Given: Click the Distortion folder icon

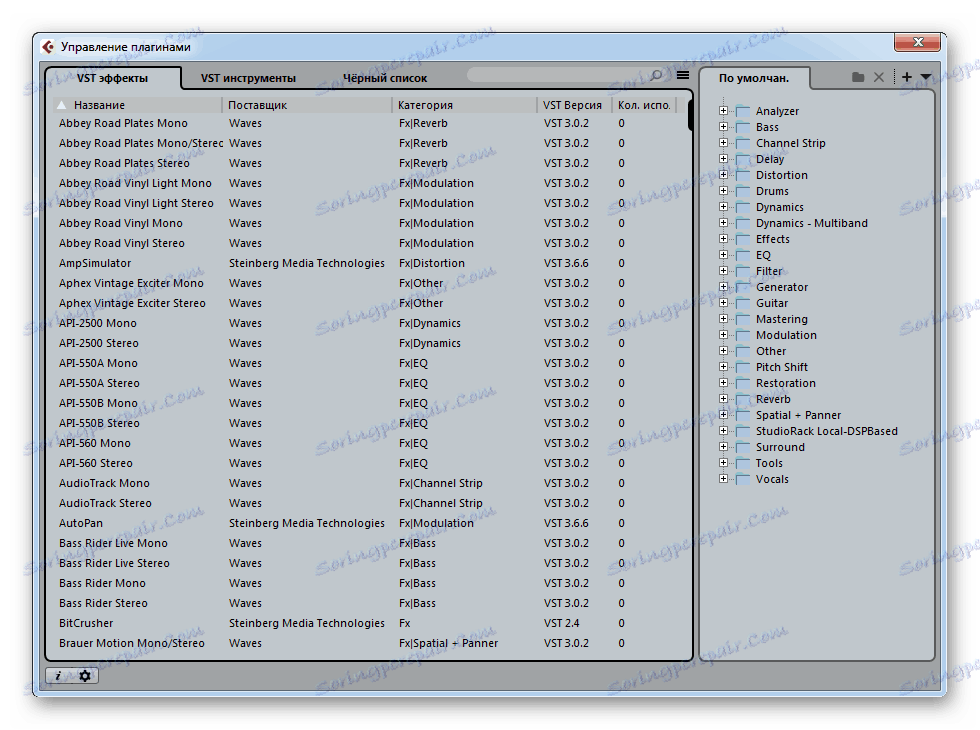Looking at the screenshot, I should 742,175.
